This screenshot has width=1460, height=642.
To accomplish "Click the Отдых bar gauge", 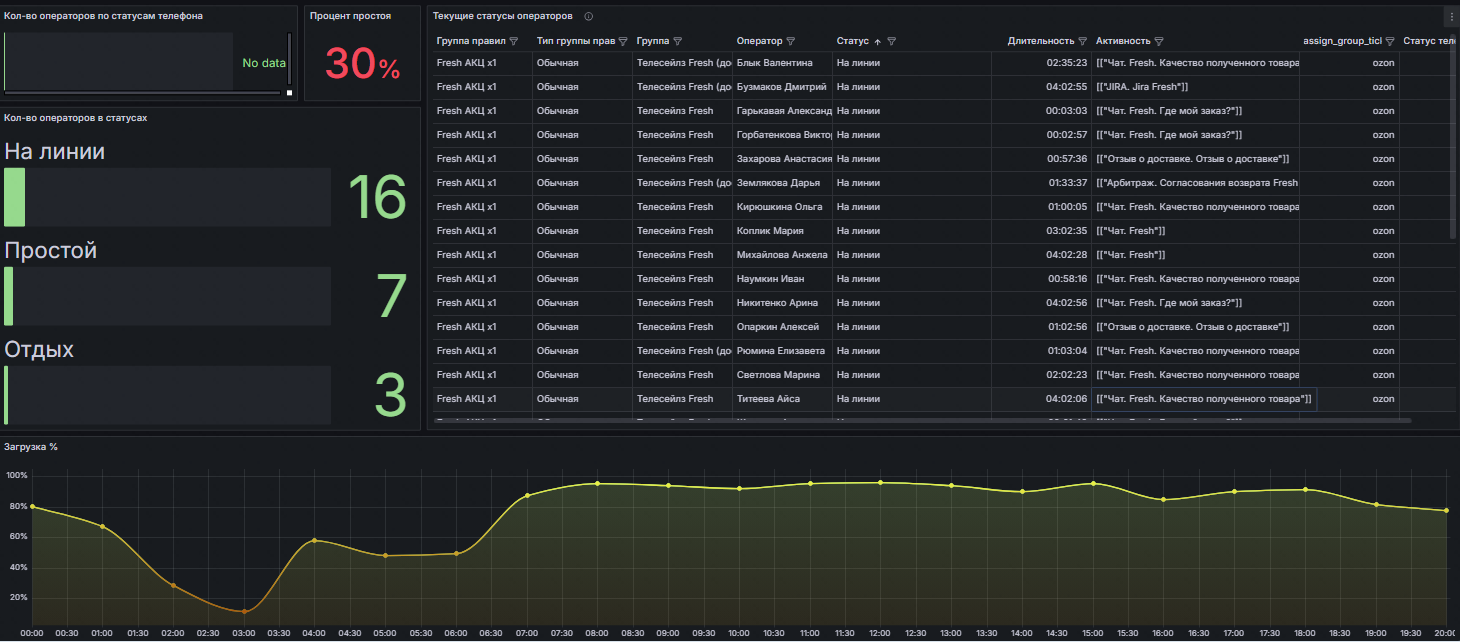I will [x=168, y=395].
